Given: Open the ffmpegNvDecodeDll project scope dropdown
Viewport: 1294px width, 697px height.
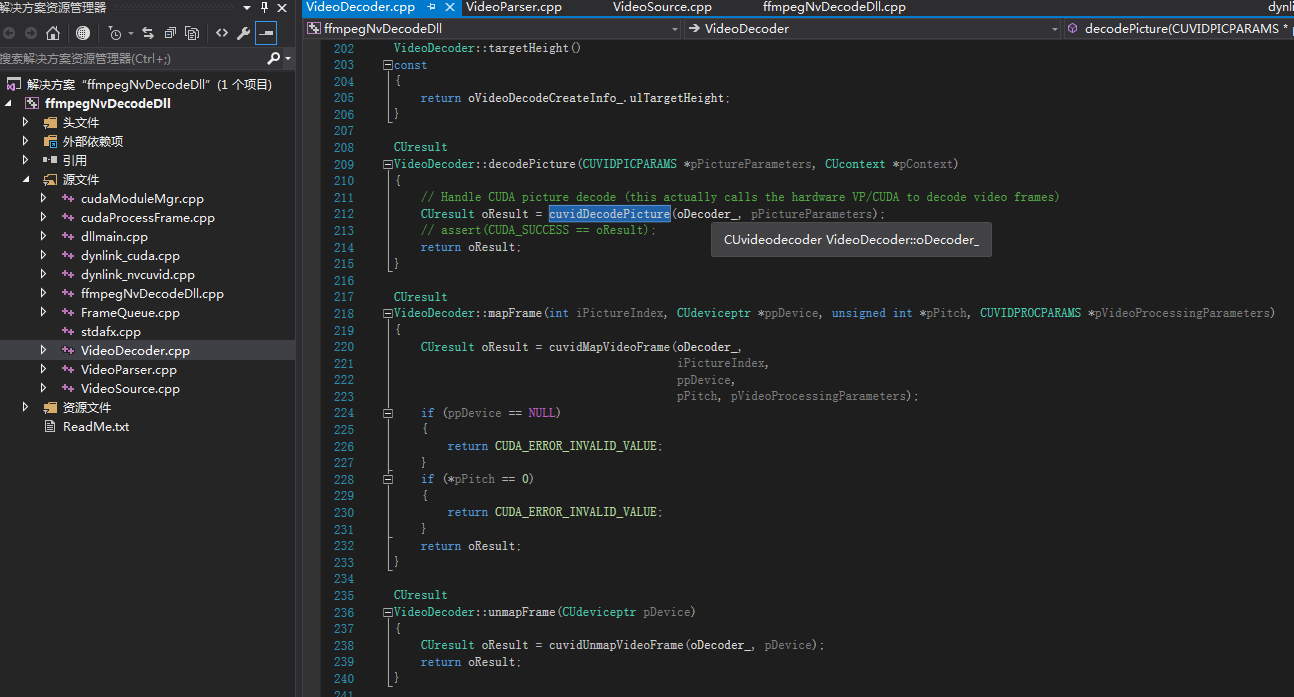Looking at the screenshot, I should point(674,29).
